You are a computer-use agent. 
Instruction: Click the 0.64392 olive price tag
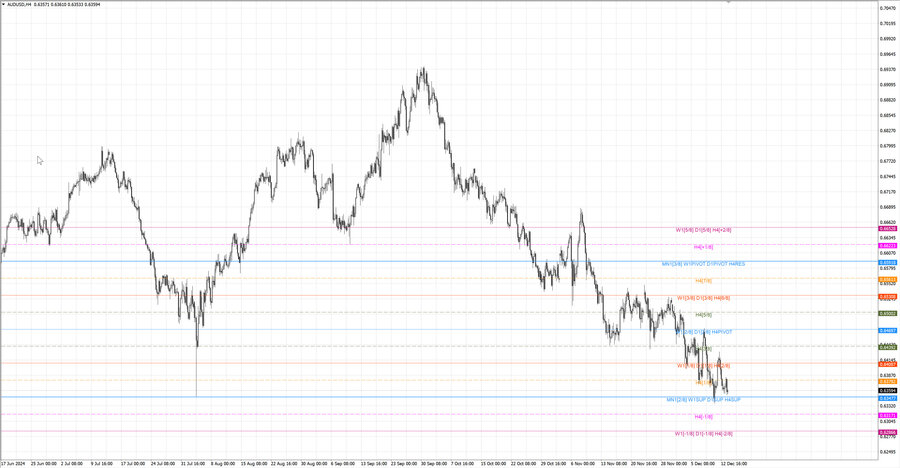click(x=888, y=347)
